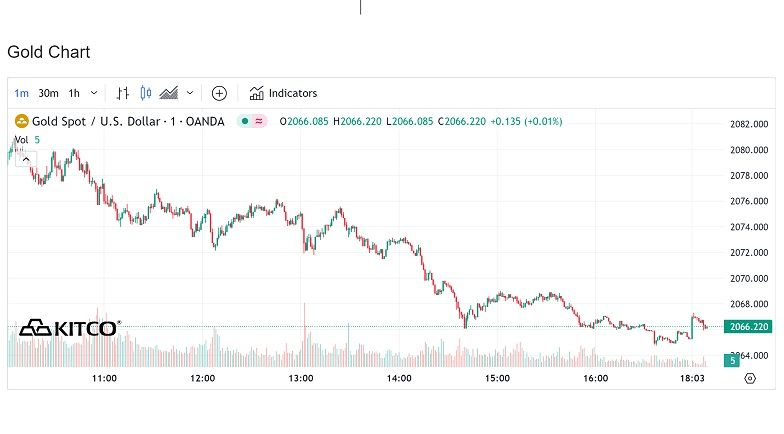This screenshot has width=784, height=434.
Task: Switch to the 1m timeframe
Action: click(21, 93)
